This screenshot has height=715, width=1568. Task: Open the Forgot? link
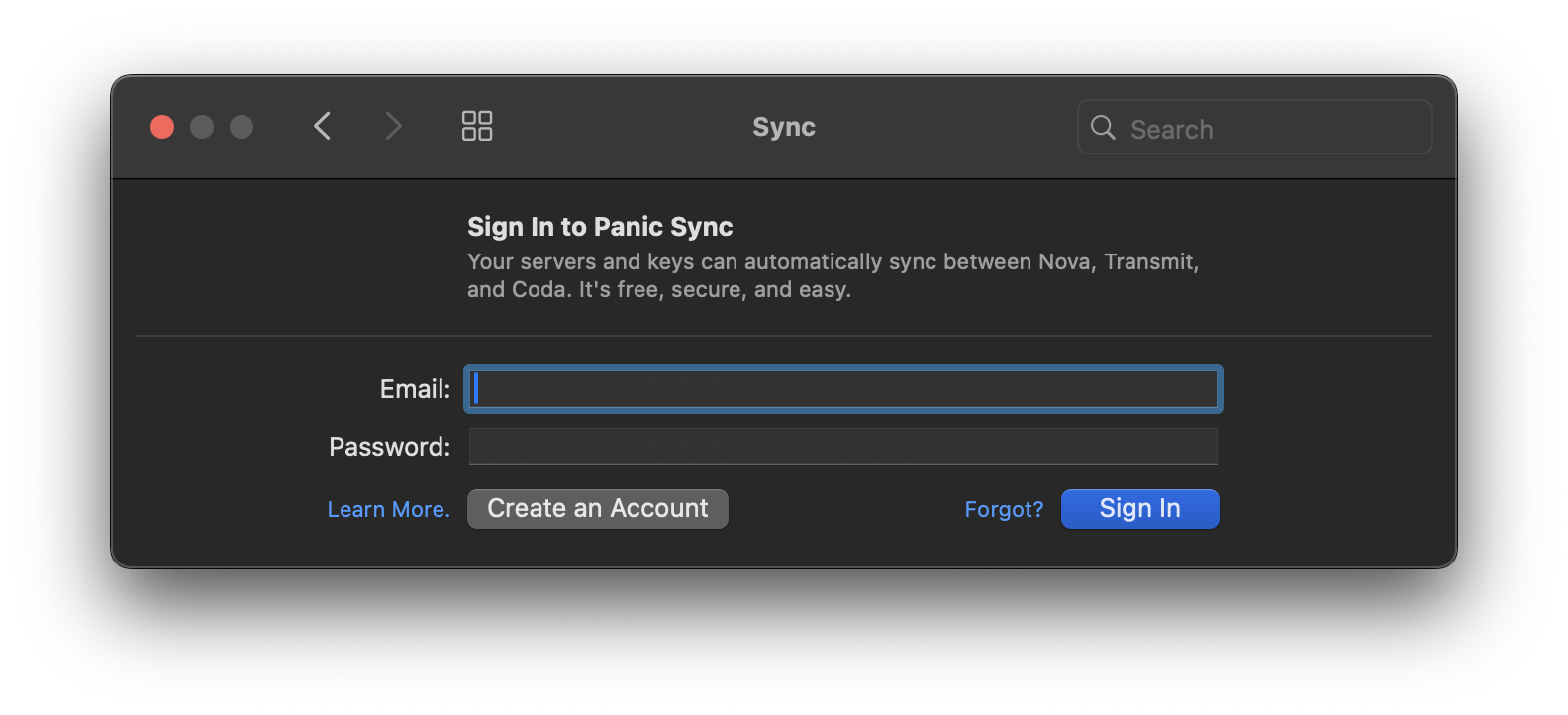[x=1004, y=509]
